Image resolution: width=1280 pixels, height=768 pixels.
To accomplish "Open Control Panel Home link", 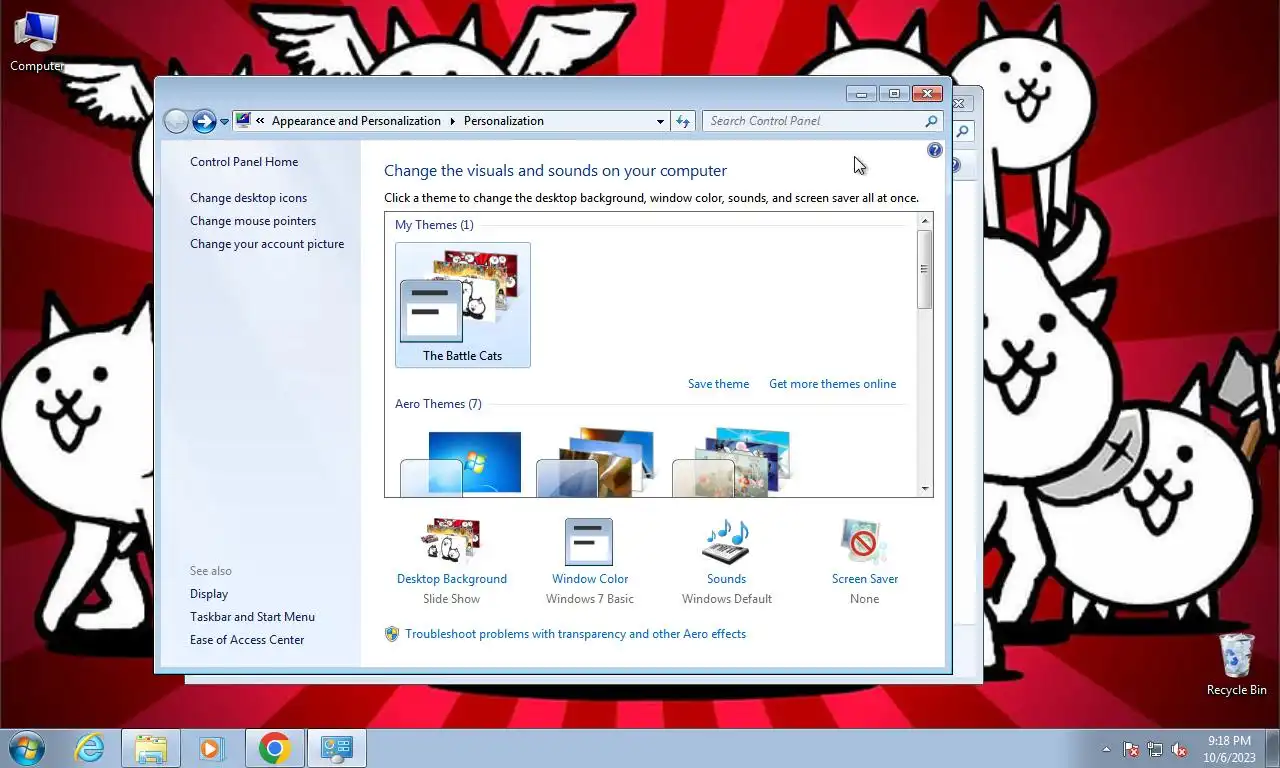I will (x=244, y=162).
